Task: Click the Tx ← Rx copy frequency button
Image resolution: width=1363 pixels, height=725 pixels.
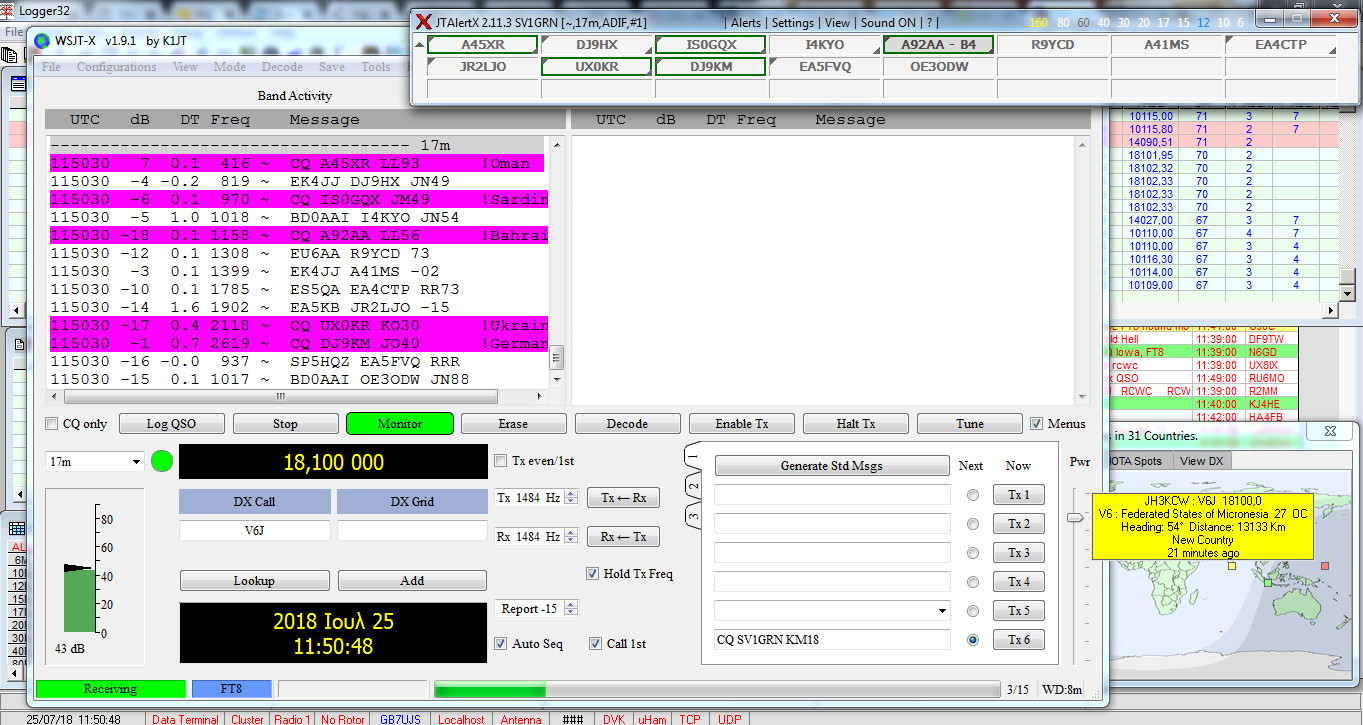Action: (x=623, y=497)
